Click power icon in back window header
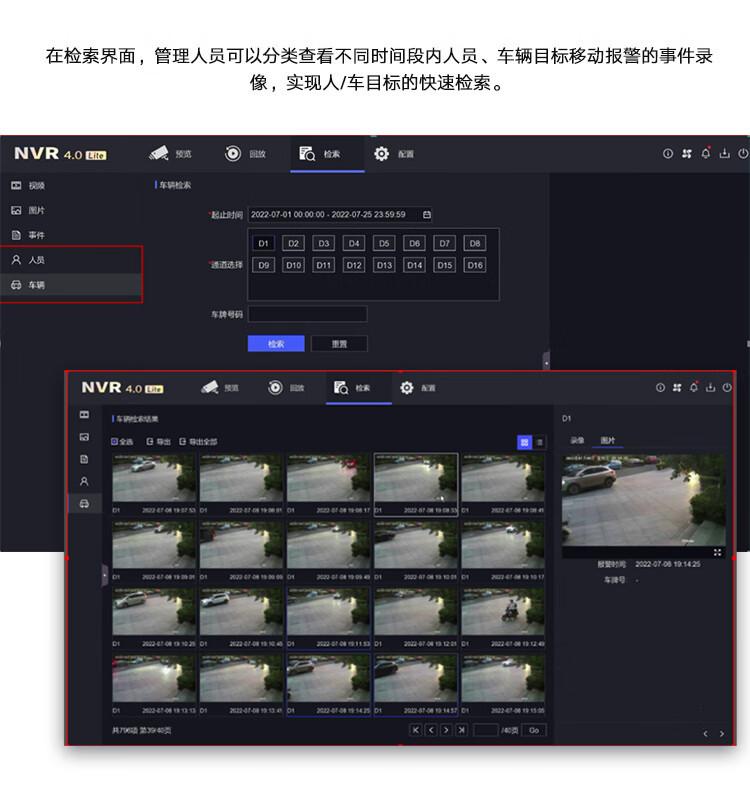Image resolution: width=750 pixels, height=799 pixels. [743, 153]
